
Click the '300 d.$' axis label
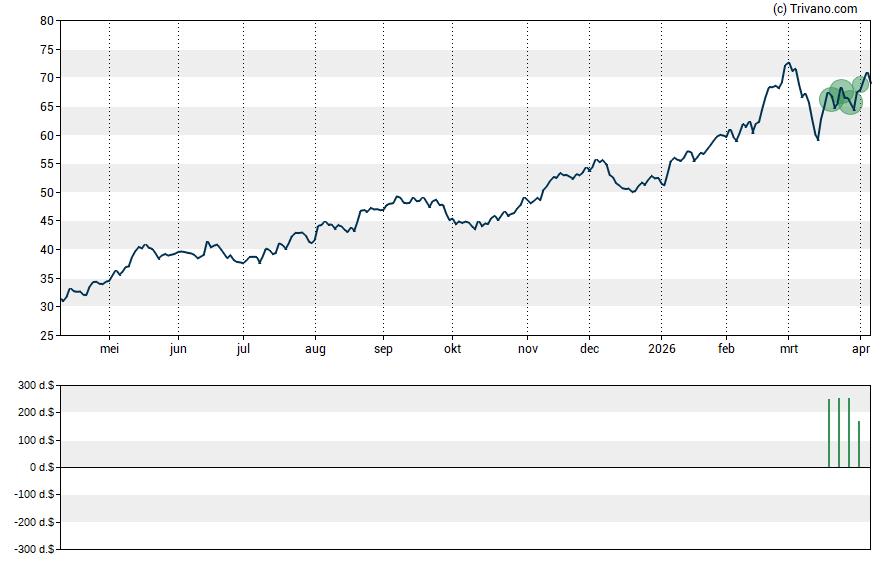pyautogui.click(x=36, y=385)
